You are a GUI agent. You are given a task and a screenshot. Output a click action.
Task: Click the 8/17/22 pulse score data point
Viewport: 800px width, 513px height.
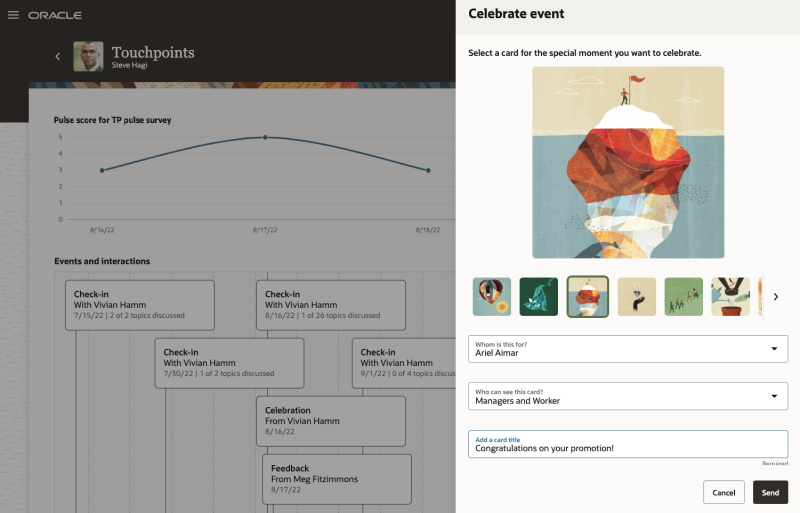pos(265,137)
